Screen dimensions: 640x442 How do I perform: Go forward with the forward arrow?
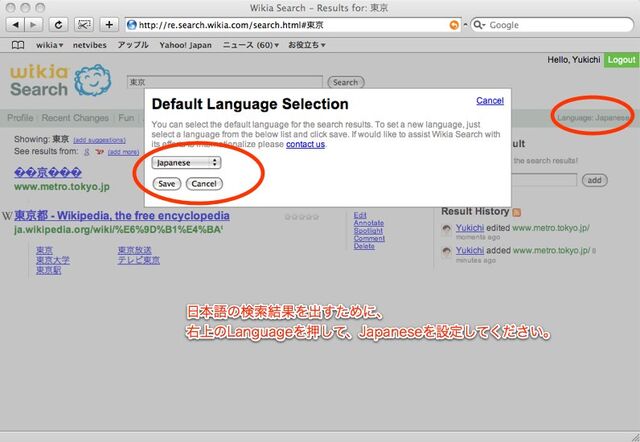pyautogui.click(x=33, y=25)
